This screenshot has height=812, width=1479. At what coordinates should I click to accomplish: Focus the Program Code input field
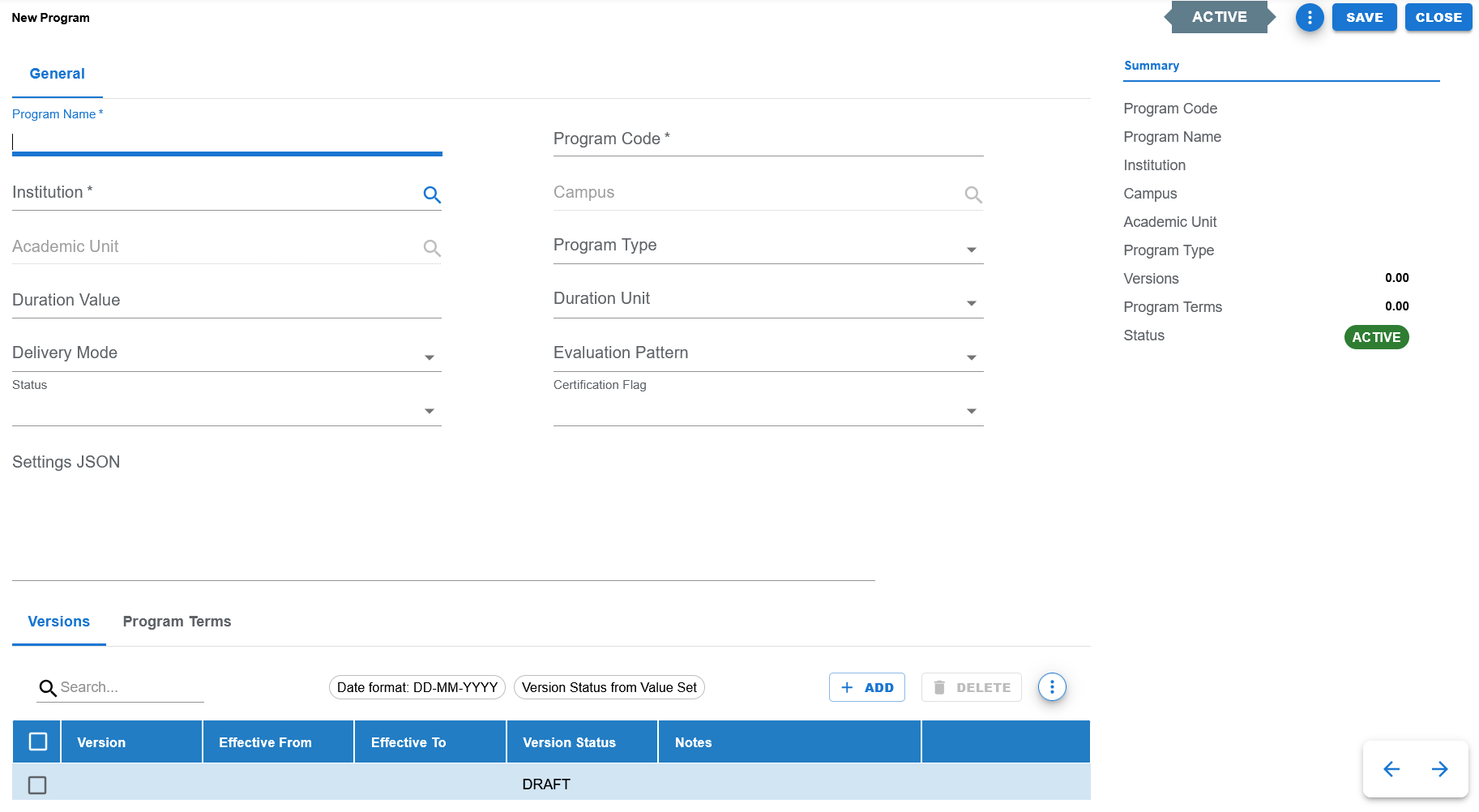(768, 139)
